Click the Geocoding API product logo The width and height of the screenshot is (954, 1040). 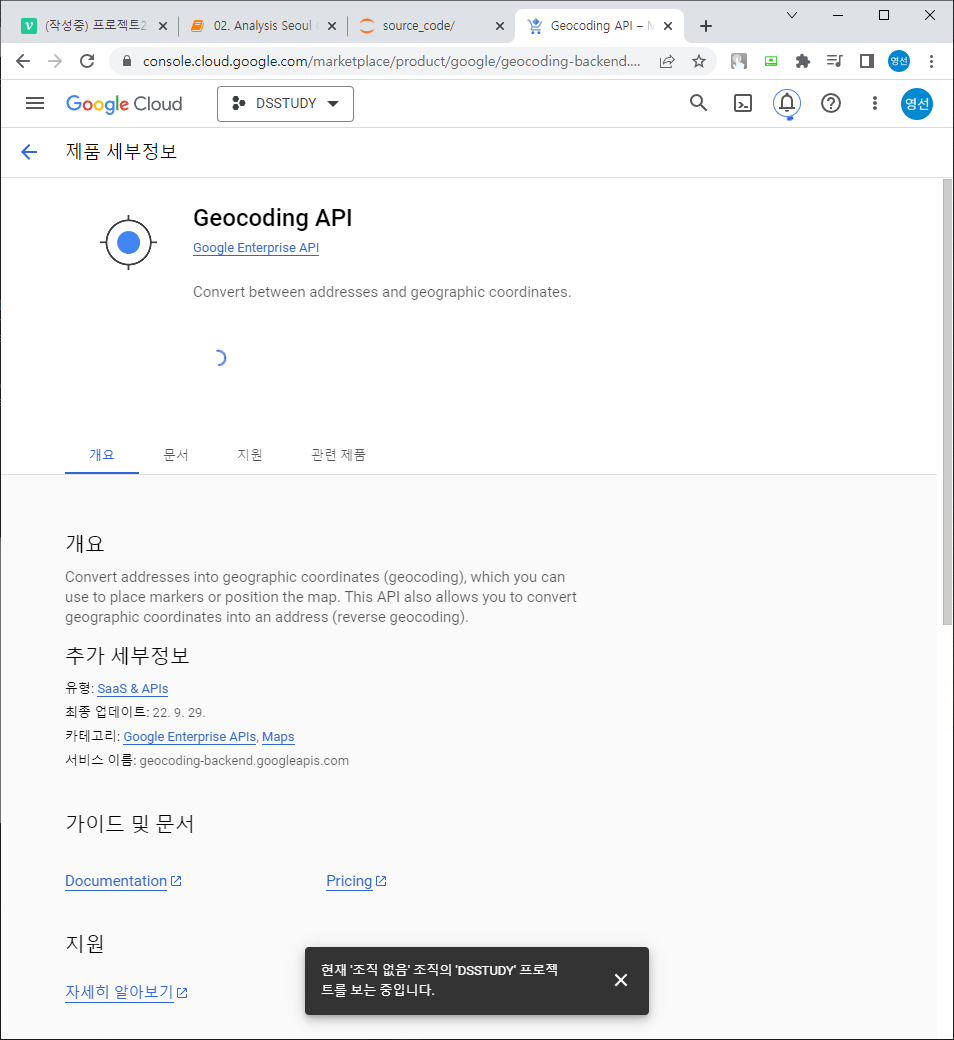coord(128,243)
